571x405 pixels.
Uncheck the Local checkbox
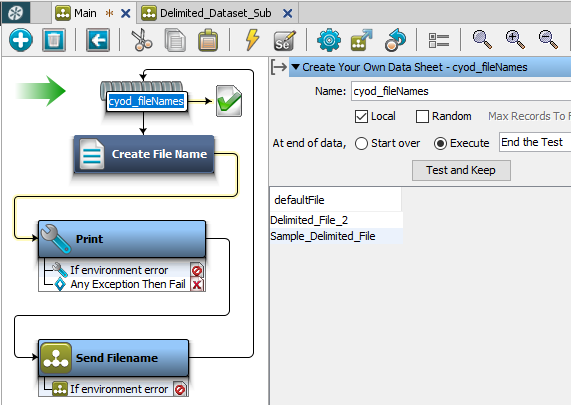point(361,117)
